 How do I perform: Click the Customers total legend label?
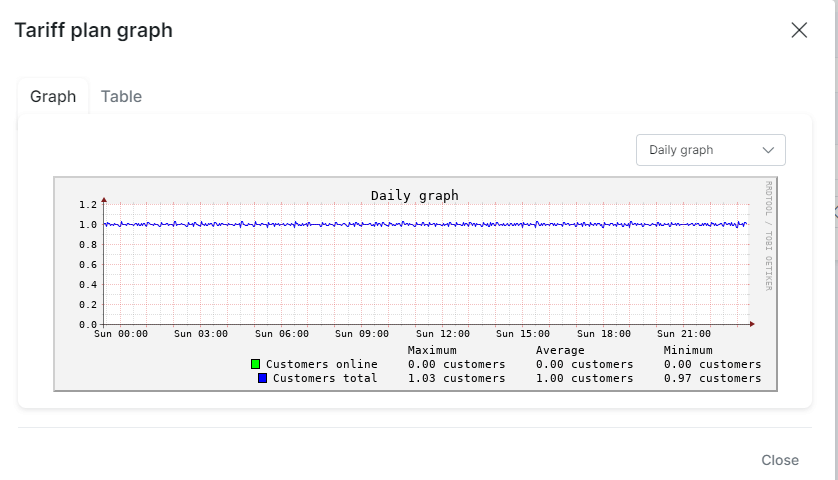325,378
